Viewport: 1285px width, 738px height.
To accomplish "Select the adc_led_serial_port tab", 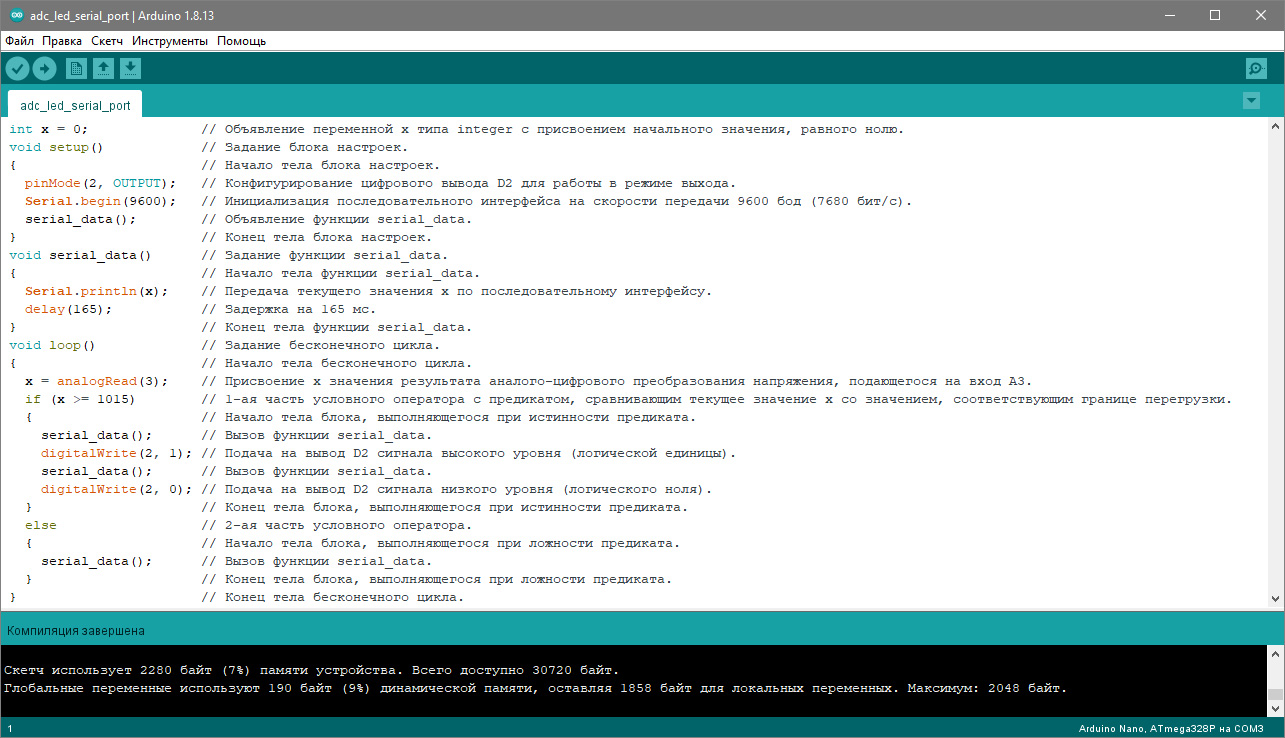I will pos(75,105).
